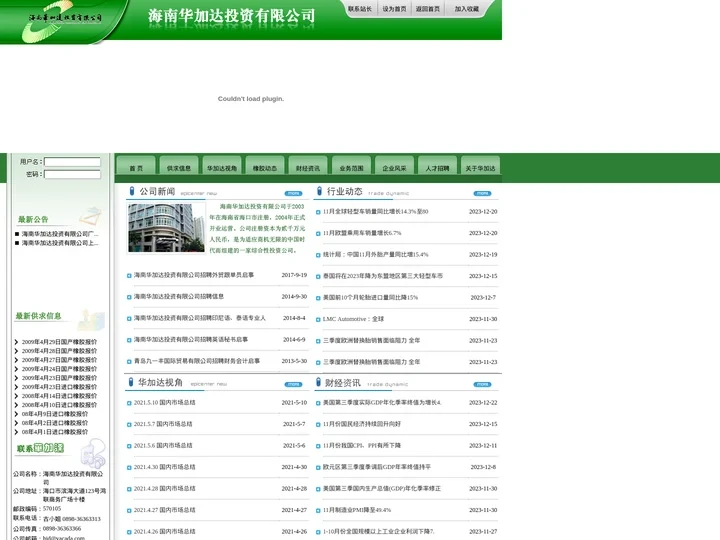Open the 财经资讯 navigation tab

point(308,165)
